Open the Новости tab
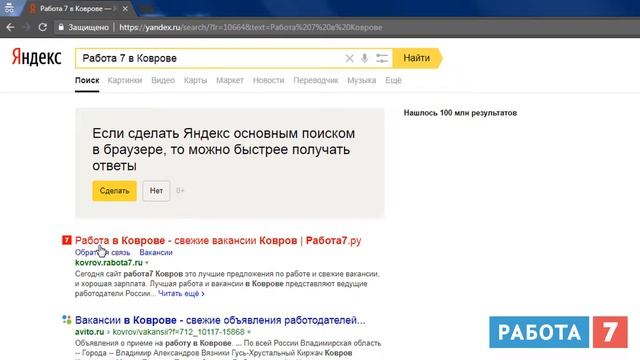 tap(268, 80)
